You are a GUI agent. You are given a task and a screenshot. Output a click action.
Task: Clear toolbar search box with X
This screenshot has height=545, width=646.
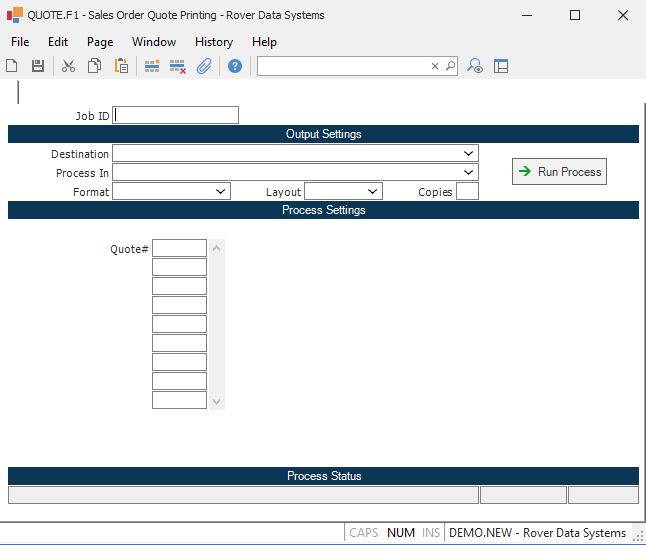(x=435, y=66)
